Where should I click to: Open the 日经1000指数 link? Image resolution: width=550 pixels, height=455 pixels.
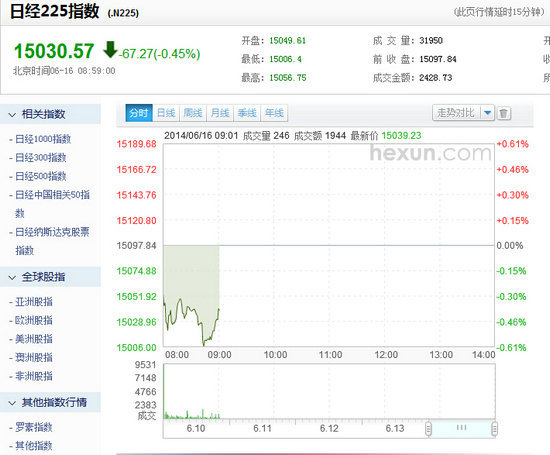(x=43, y=139)
